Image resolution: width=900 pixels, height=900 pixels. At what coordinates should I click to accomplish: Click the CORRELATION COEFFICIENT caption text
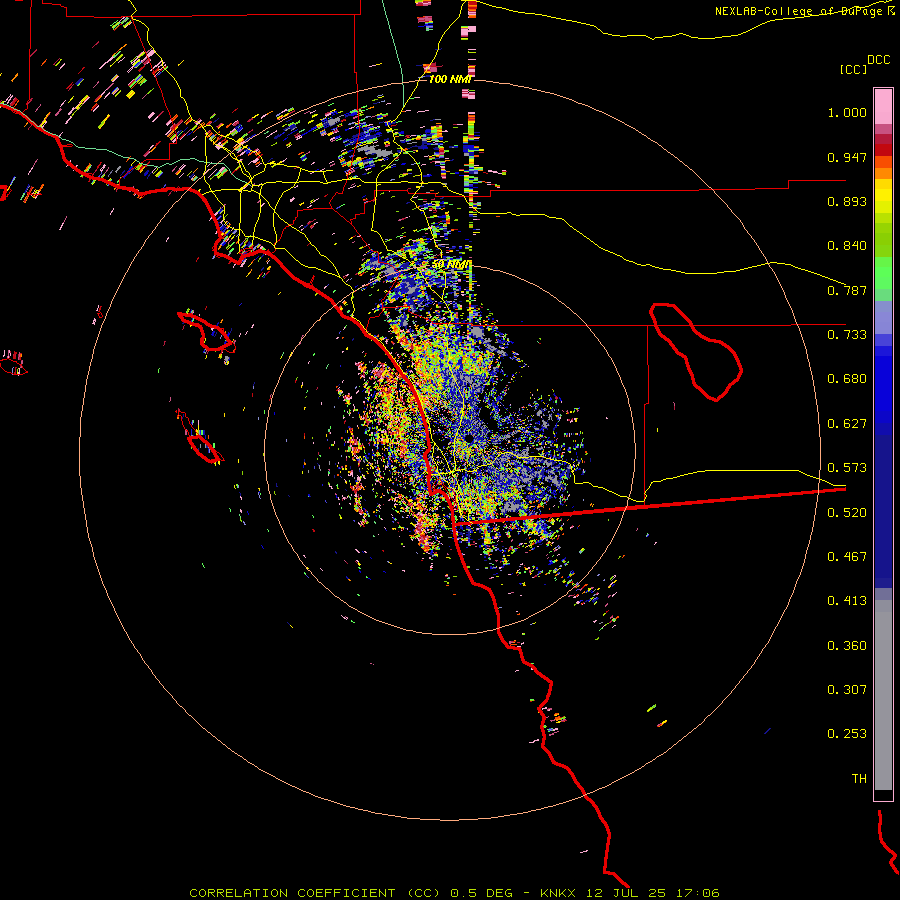point(292,893)
